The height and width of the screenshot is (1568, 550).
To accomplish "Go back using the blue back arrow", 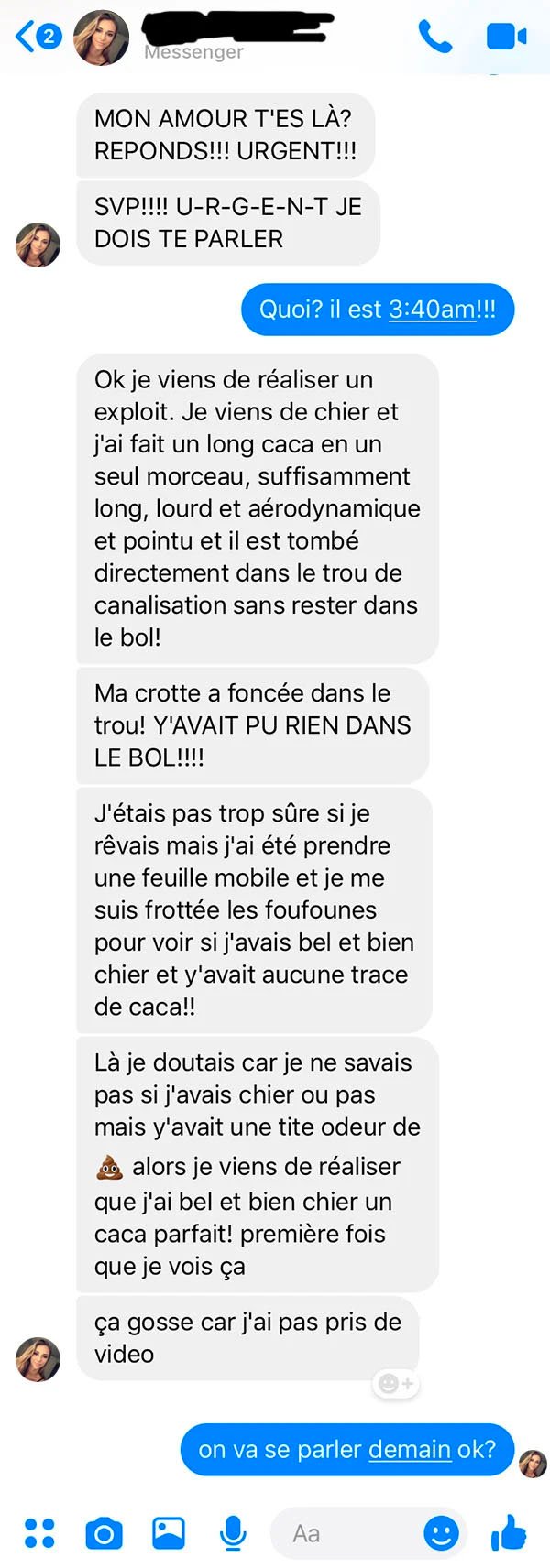I will tap(26, 37).
